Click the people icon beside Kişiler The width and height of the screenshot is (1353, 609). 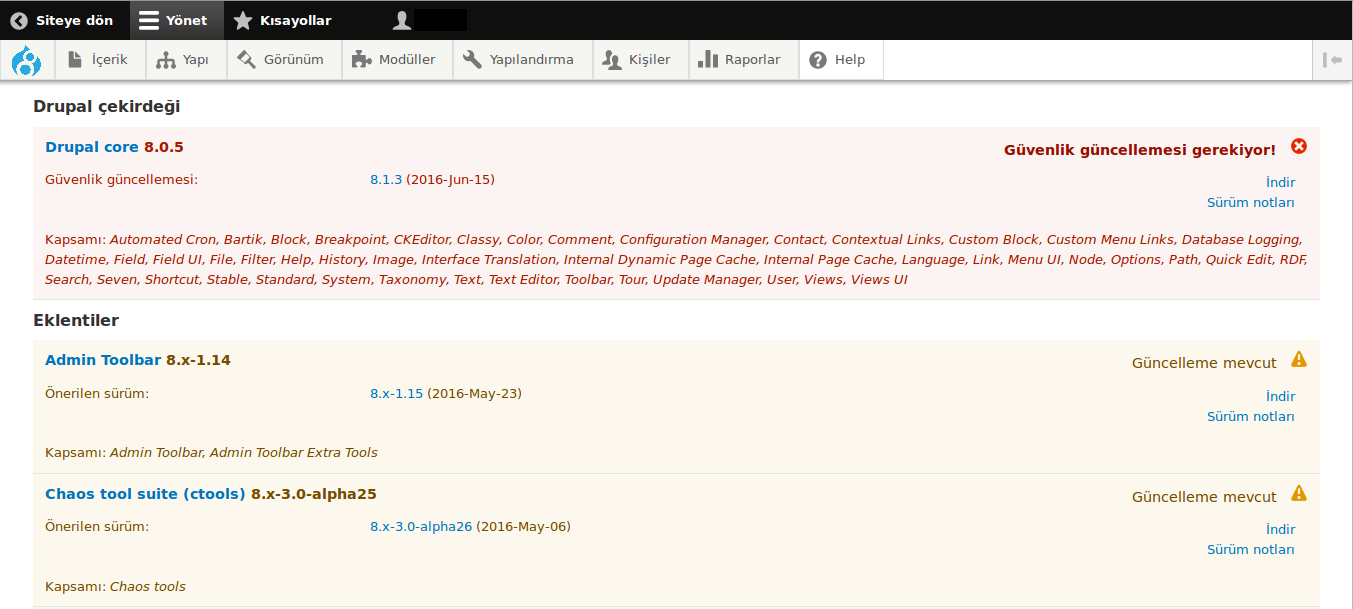pyautogui.click(x=612, y=60)
